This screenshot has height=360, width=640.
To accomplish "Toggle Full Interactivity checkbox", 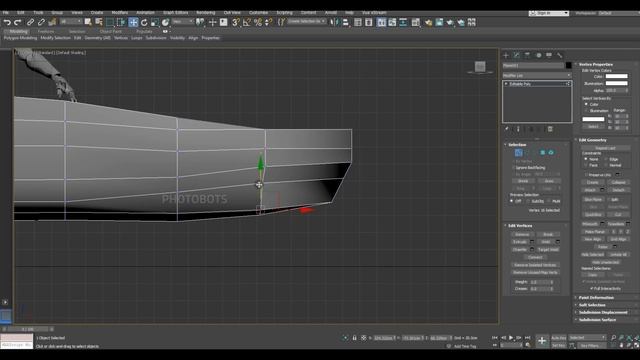I will click(591, 289).
